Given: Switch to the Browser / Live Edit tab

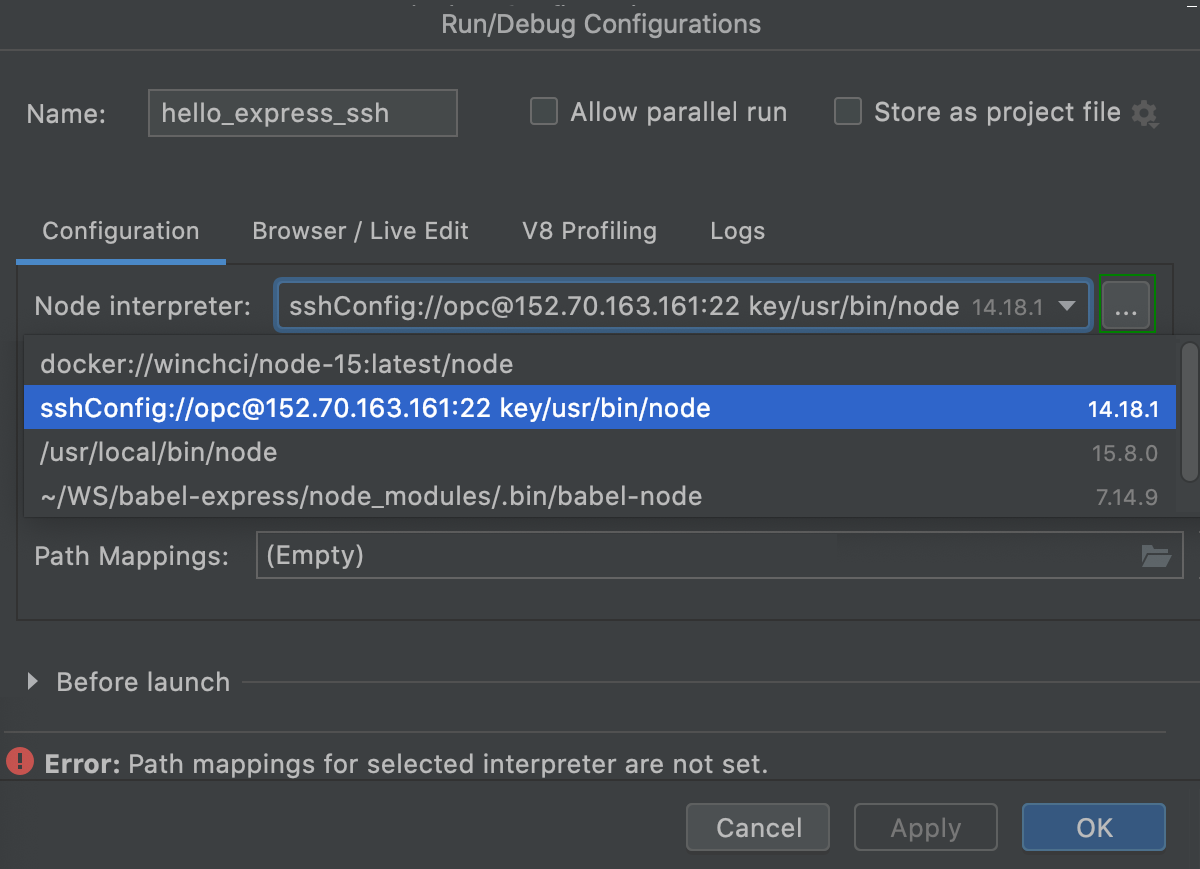Looking at the screenshot, I should tap(360, 231).
